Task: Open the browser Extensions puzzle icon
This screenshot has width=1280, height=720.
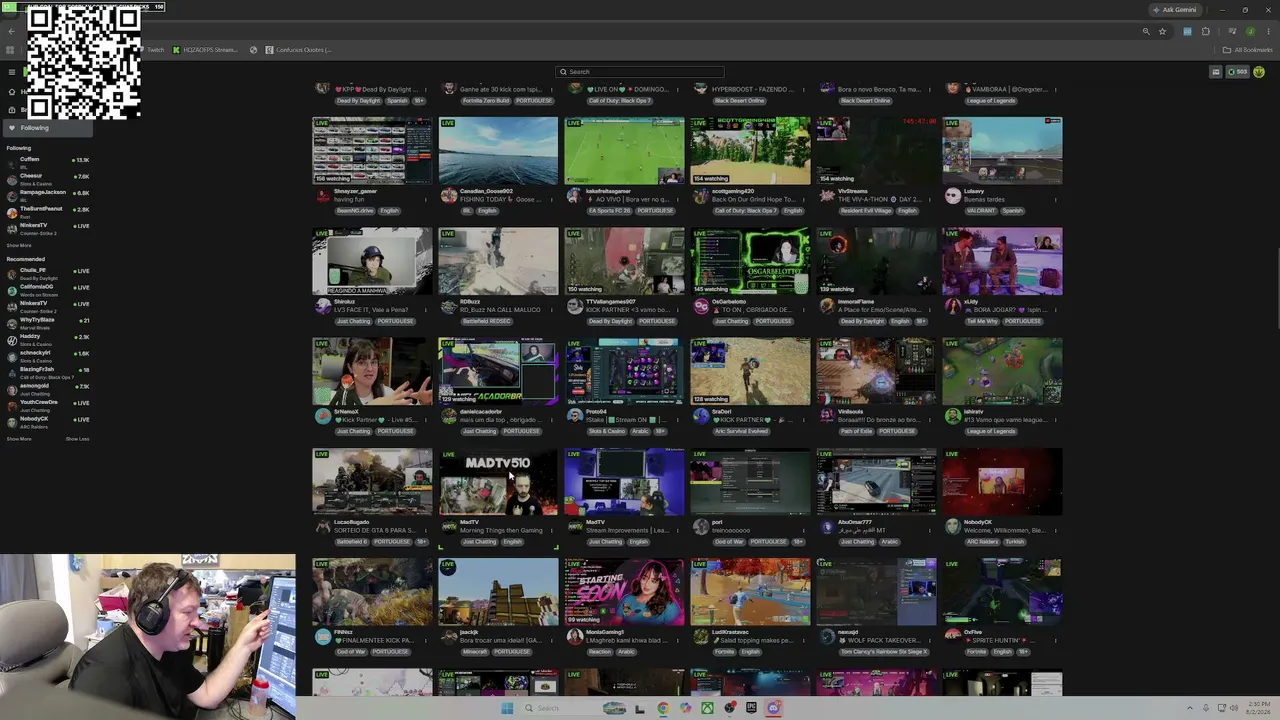Action: 1206,31
